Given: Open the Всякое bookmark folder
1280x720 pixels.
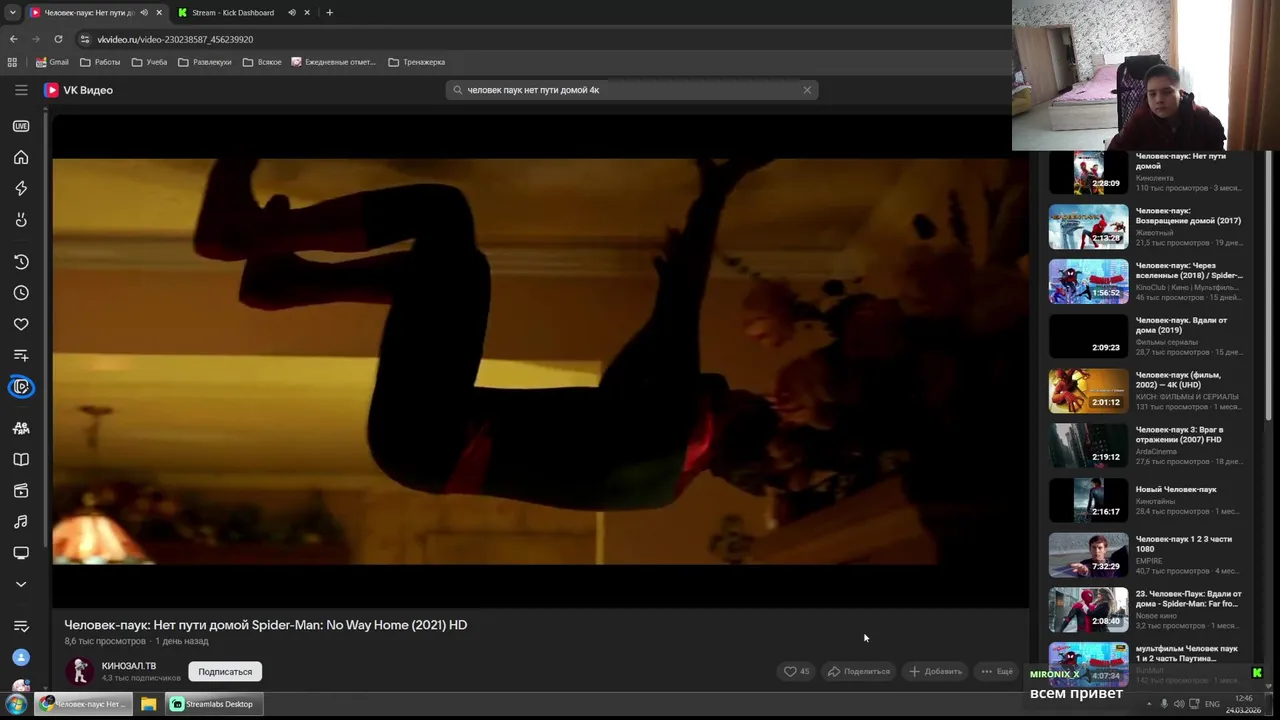Looking at the screenshot, I should click(262, 62).
